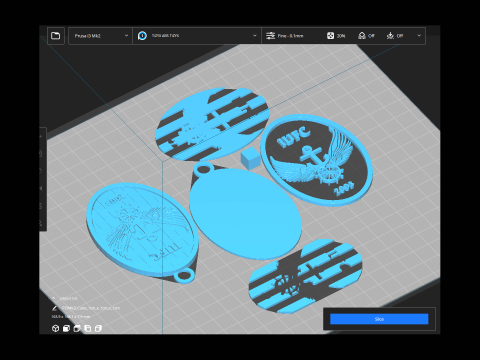Screen dimensions: 480x360
Task: Expand the material configuration chevron
Action: click(255, 36)
